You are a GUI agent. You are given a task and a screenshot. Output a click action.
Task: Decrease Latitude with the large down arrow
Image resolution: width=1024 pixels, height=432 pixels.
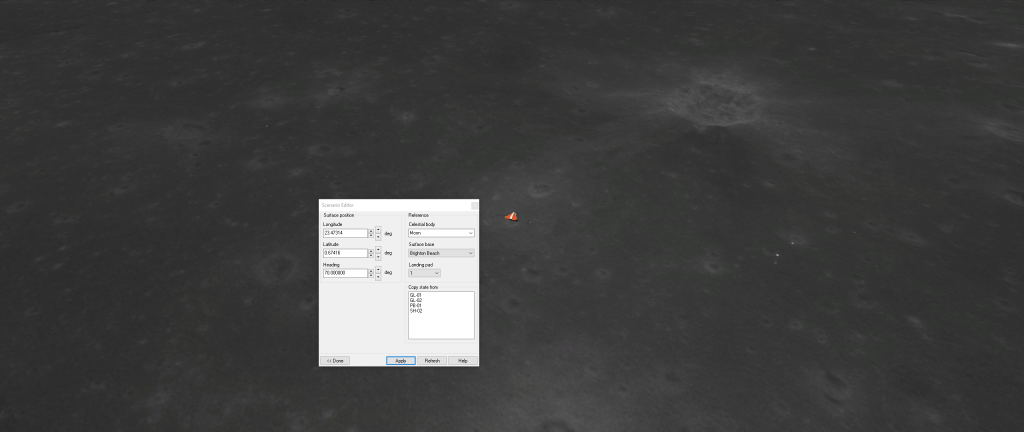378,257
